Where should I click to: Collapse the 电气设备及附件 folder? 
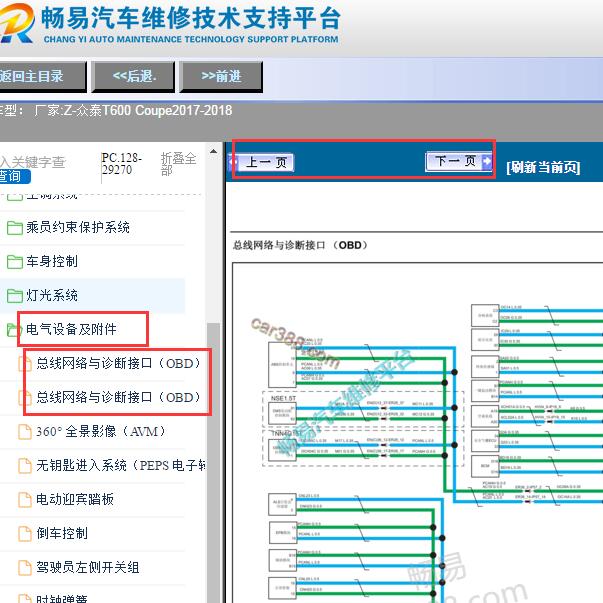click(71, 330)
